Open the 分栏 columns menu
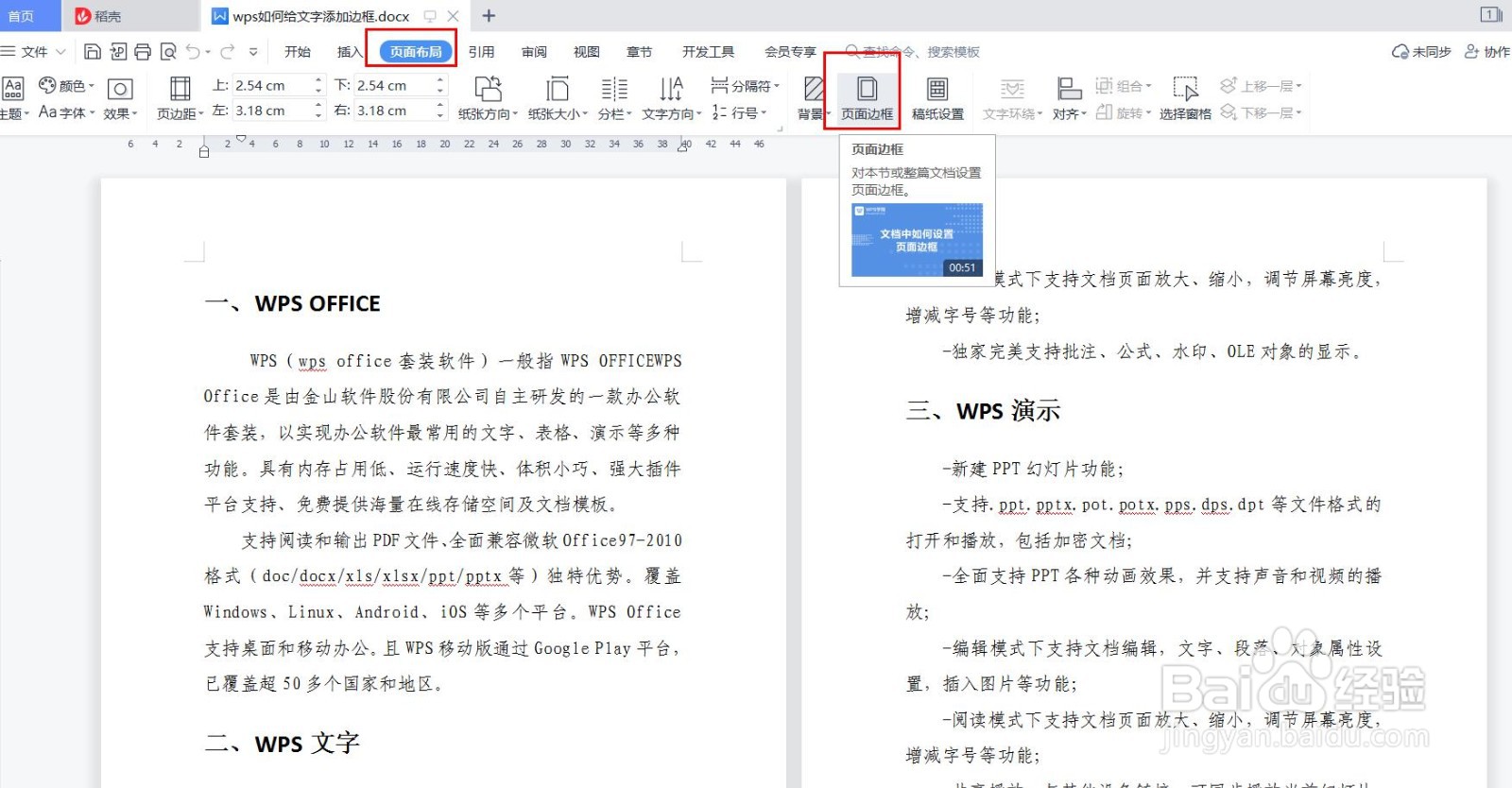1512x788 pixels. pyautogui.click(x=614, y=98)
